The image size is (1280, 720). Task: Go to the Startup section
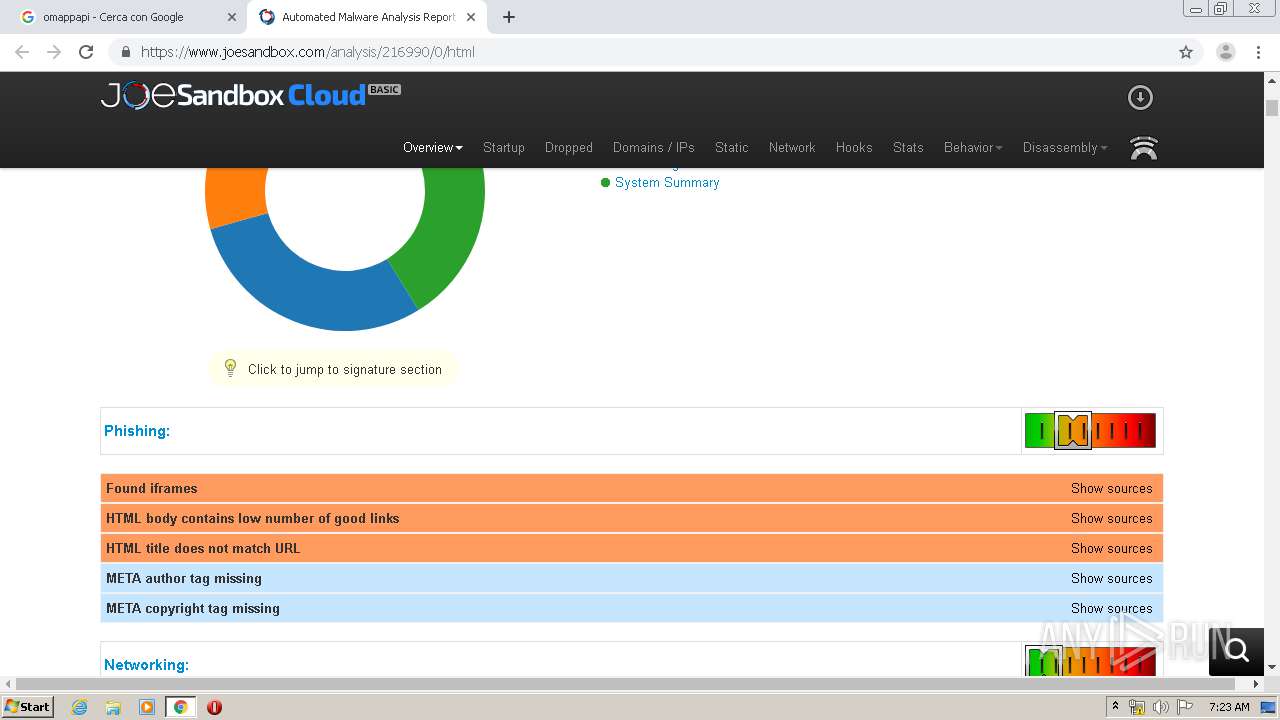[504, 147]
